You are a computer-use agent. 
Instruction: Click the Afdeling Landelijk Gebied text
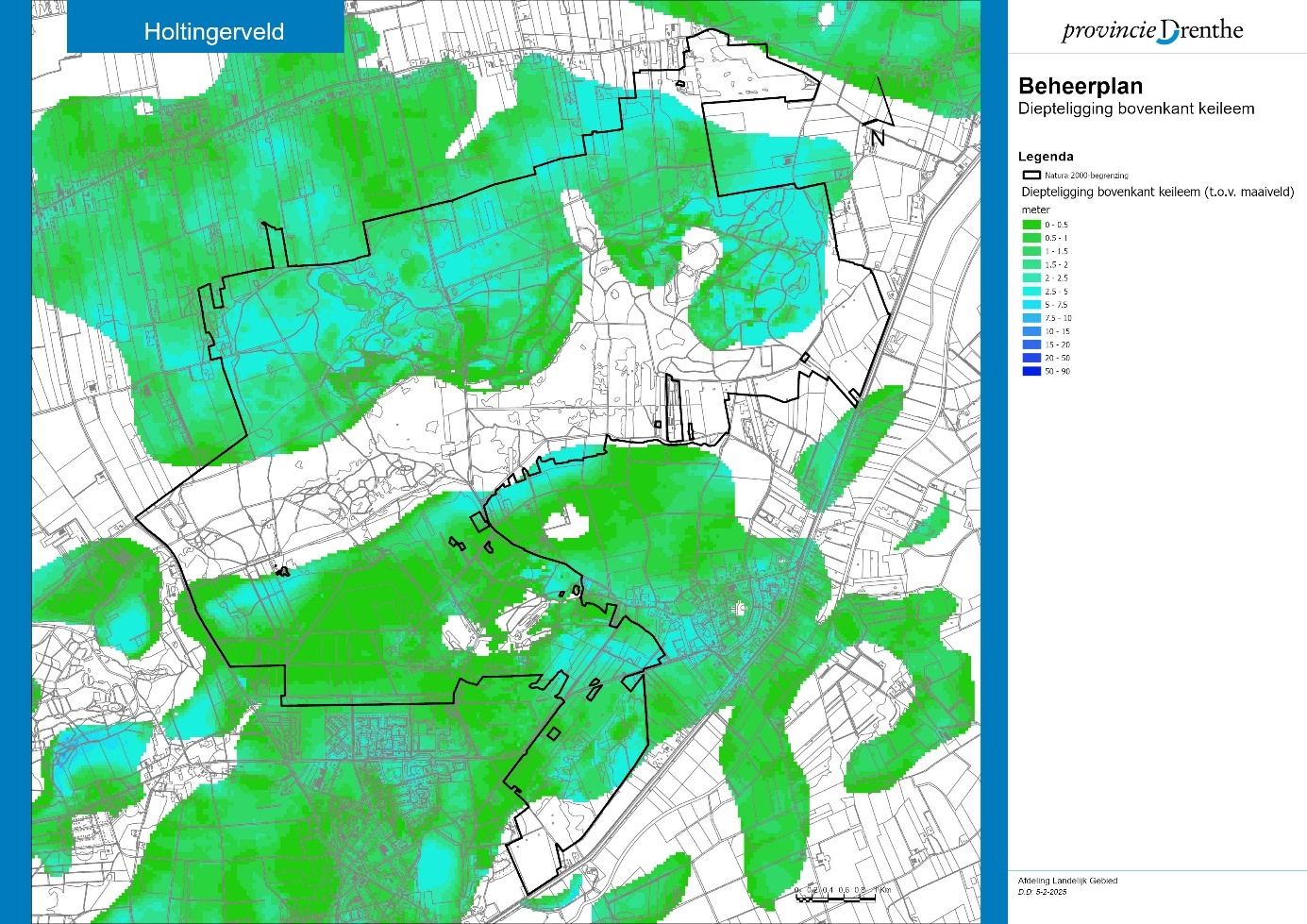pos(1067,881)
